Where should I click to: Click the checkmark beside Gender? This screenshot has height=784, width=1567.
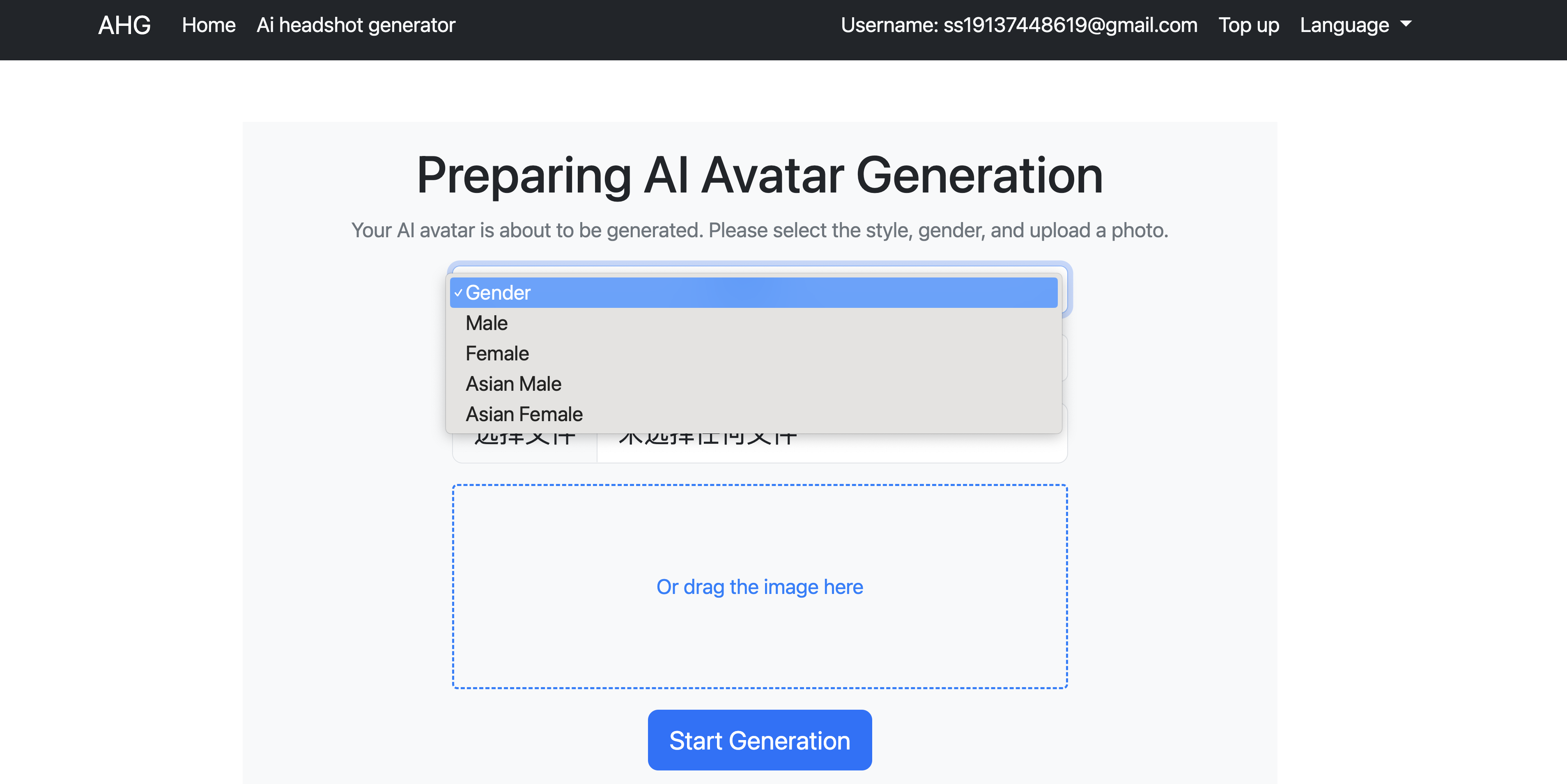click(x=458, y=293)
